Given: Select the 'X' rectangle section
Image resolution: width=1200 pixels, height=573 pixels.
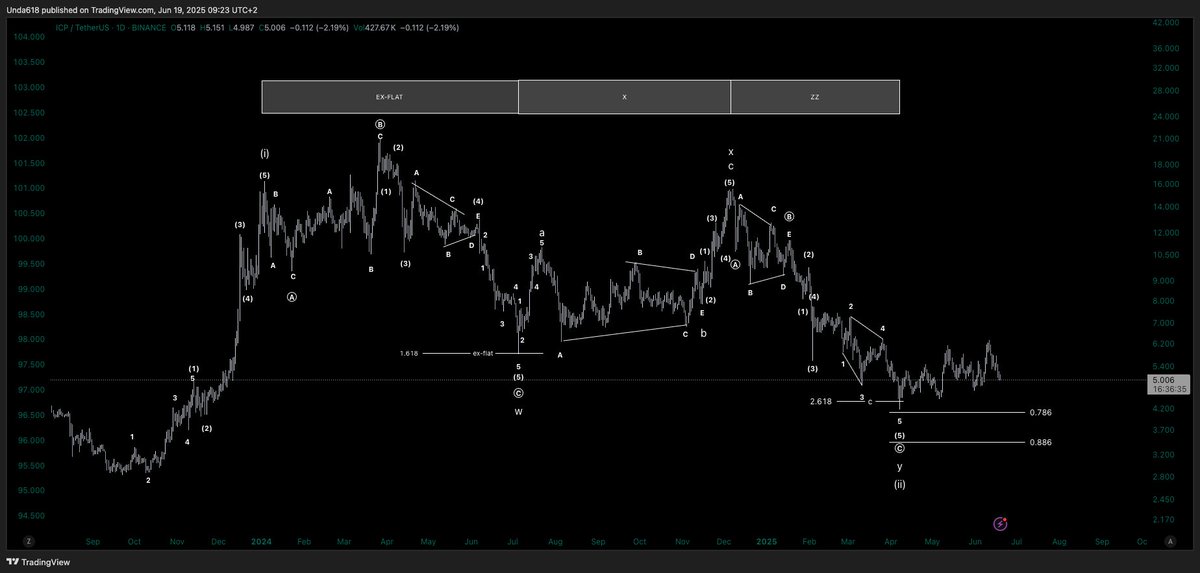Looking at the screenshot, I should coord(624,98).
